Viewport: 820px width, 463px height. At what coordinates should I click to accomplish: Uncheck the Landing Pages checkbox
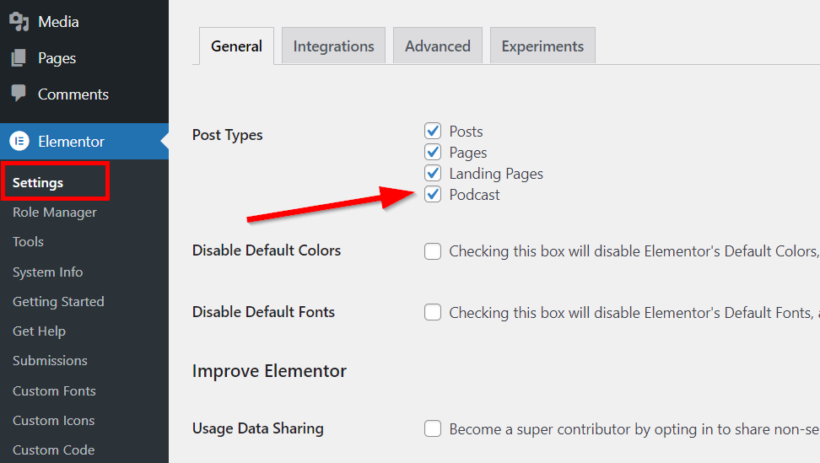coord(432,173)
